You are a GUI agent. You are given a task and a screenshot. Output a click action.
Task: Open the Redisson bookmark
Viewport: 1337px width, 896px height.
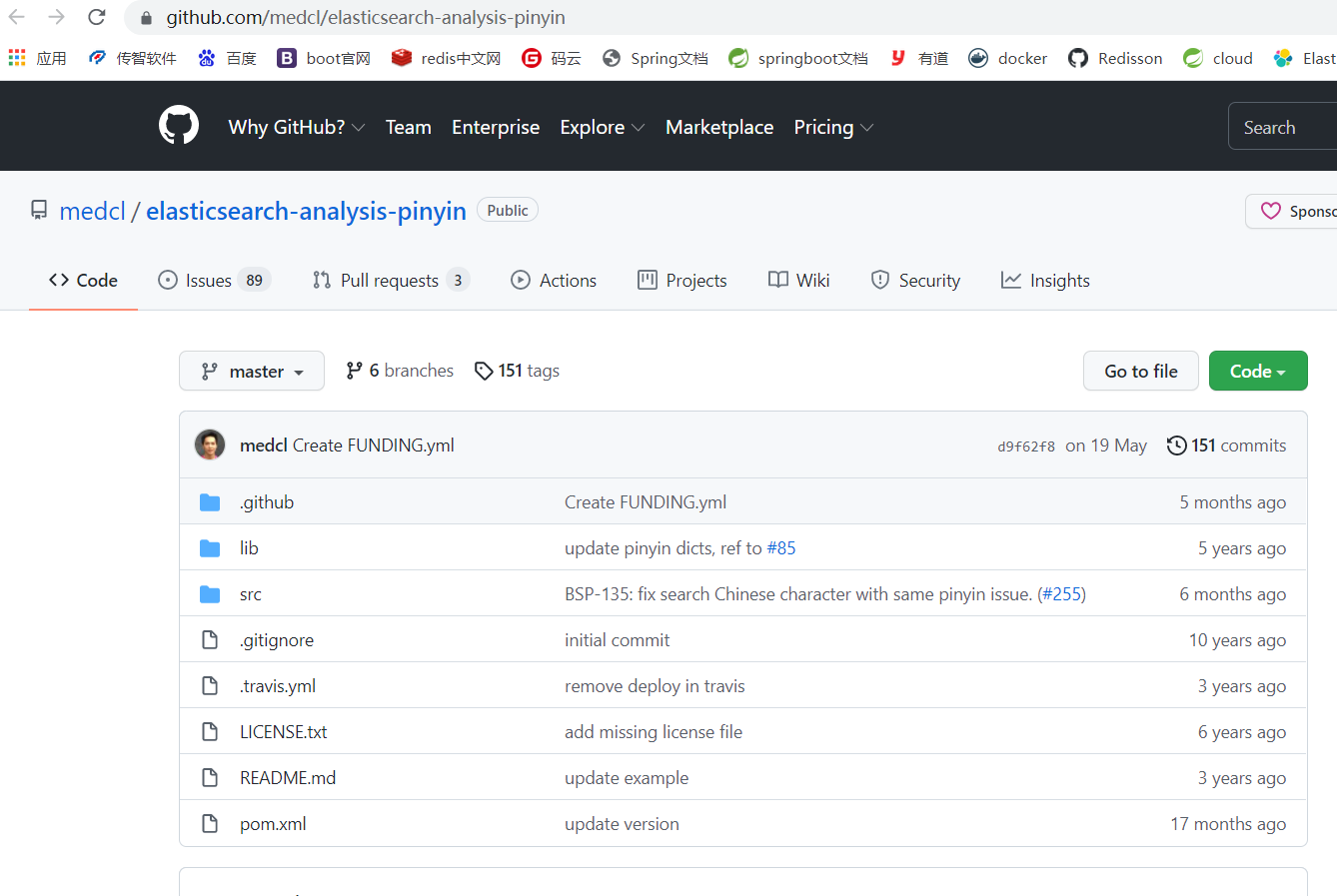tap(1115, 58)
